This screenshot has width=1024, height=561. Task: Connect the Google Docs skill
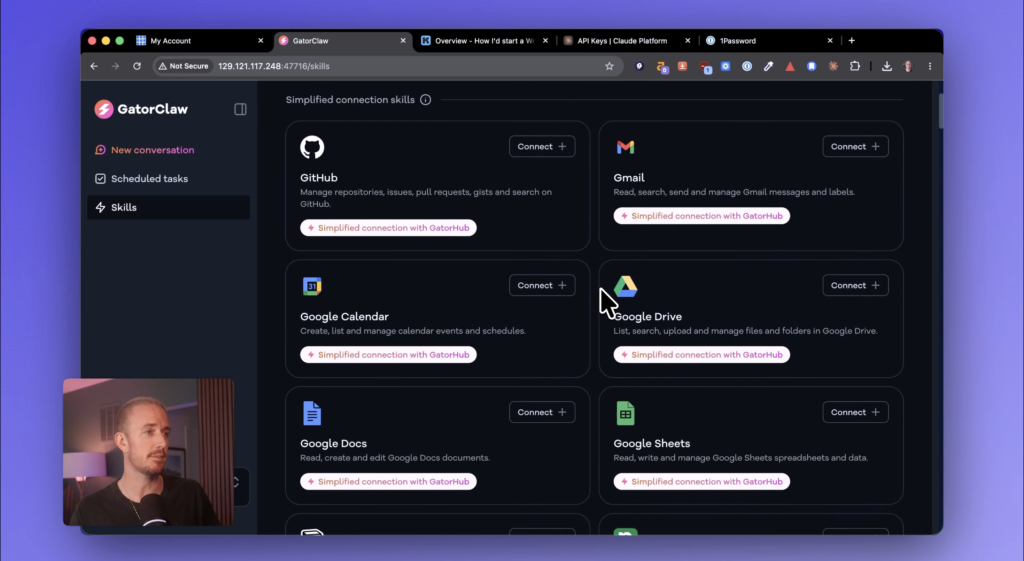coord(542,412)
